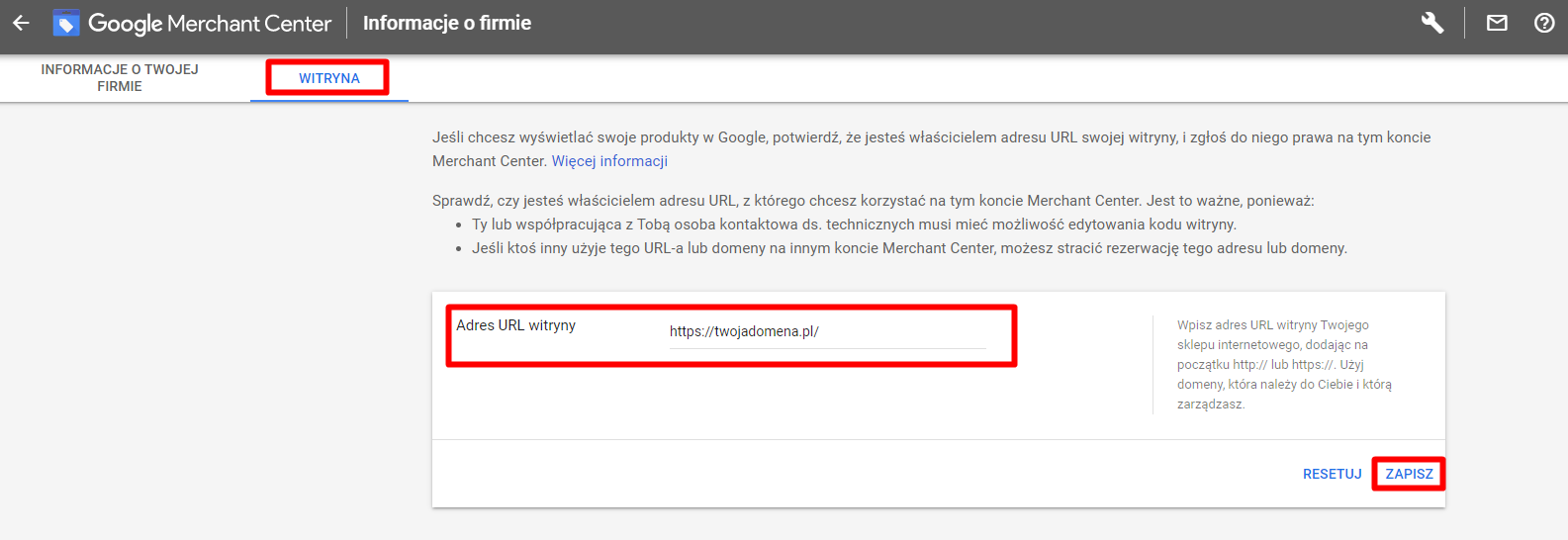The image size is (1568, 540).
Task: Click paragraph starting Sprawdź, czy jesteś właścicielem
Action: (874, 201)
